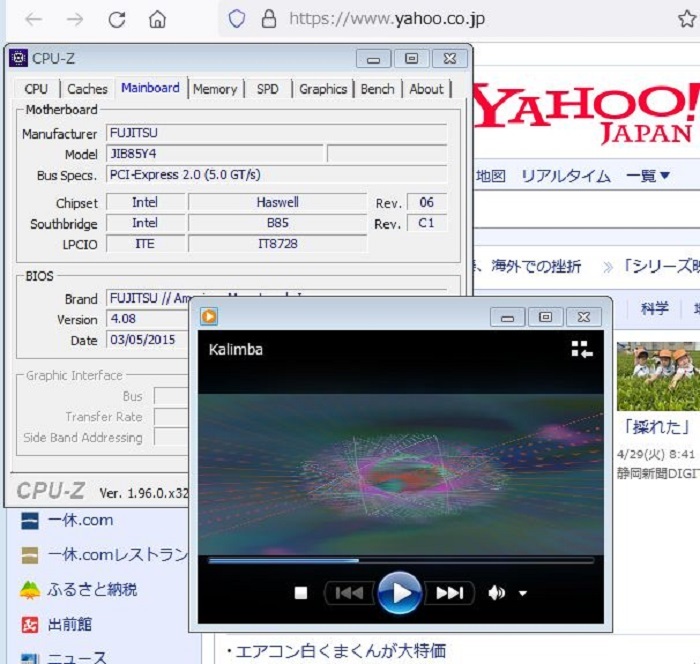This screenshot has width=700, height=664.
Task: Click the IT8728 LPCIO value
Action: coord(277,244)
